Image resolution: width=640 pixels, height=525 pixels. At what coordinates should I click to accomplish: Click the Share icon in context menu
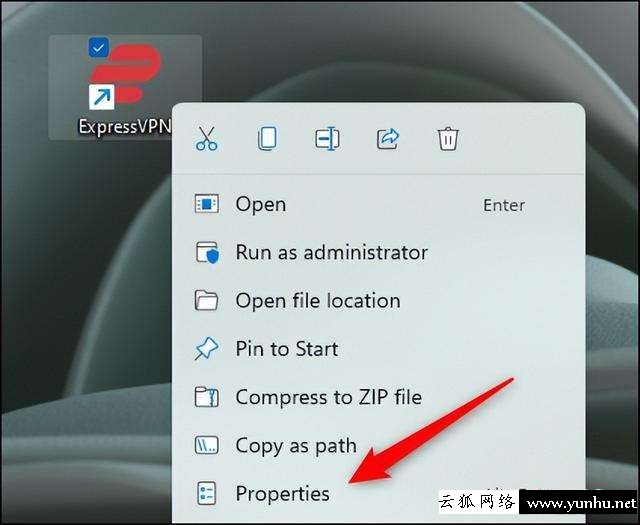[x=388, y=139]
